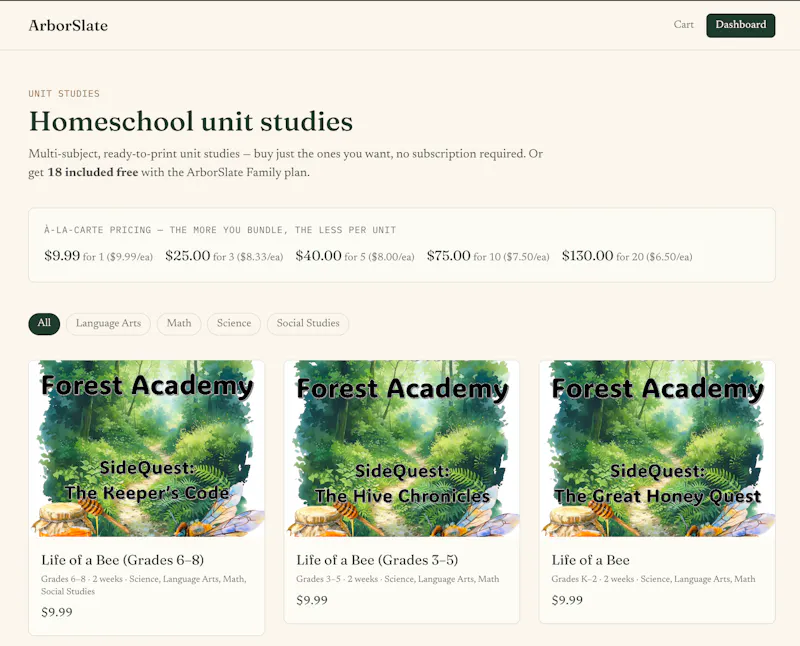Click the '18 included free' text
The width and height of the screenshot is (800, 646).
pyautogui.click(x=93, y=172)
